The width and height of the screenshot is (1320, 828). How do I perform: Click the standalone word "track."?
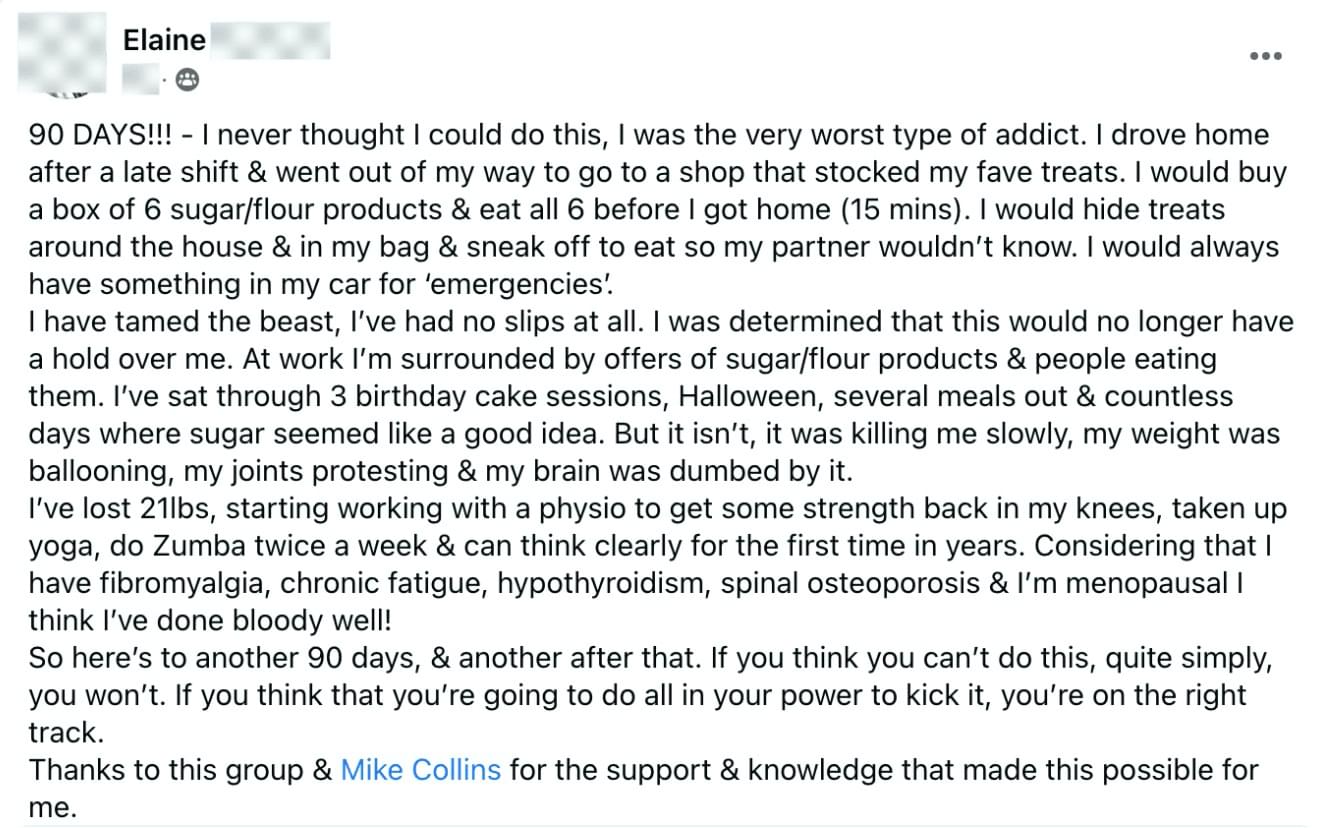[66, 733]
